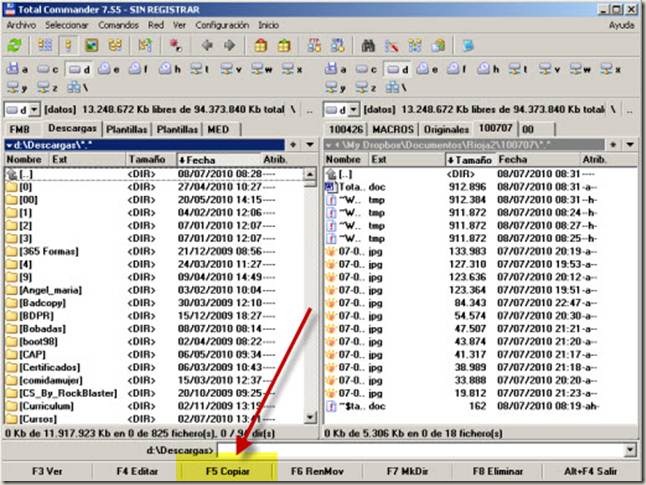Open file search with binoculars icon
This screenshot has width=646, height=485.
point(368,45)
